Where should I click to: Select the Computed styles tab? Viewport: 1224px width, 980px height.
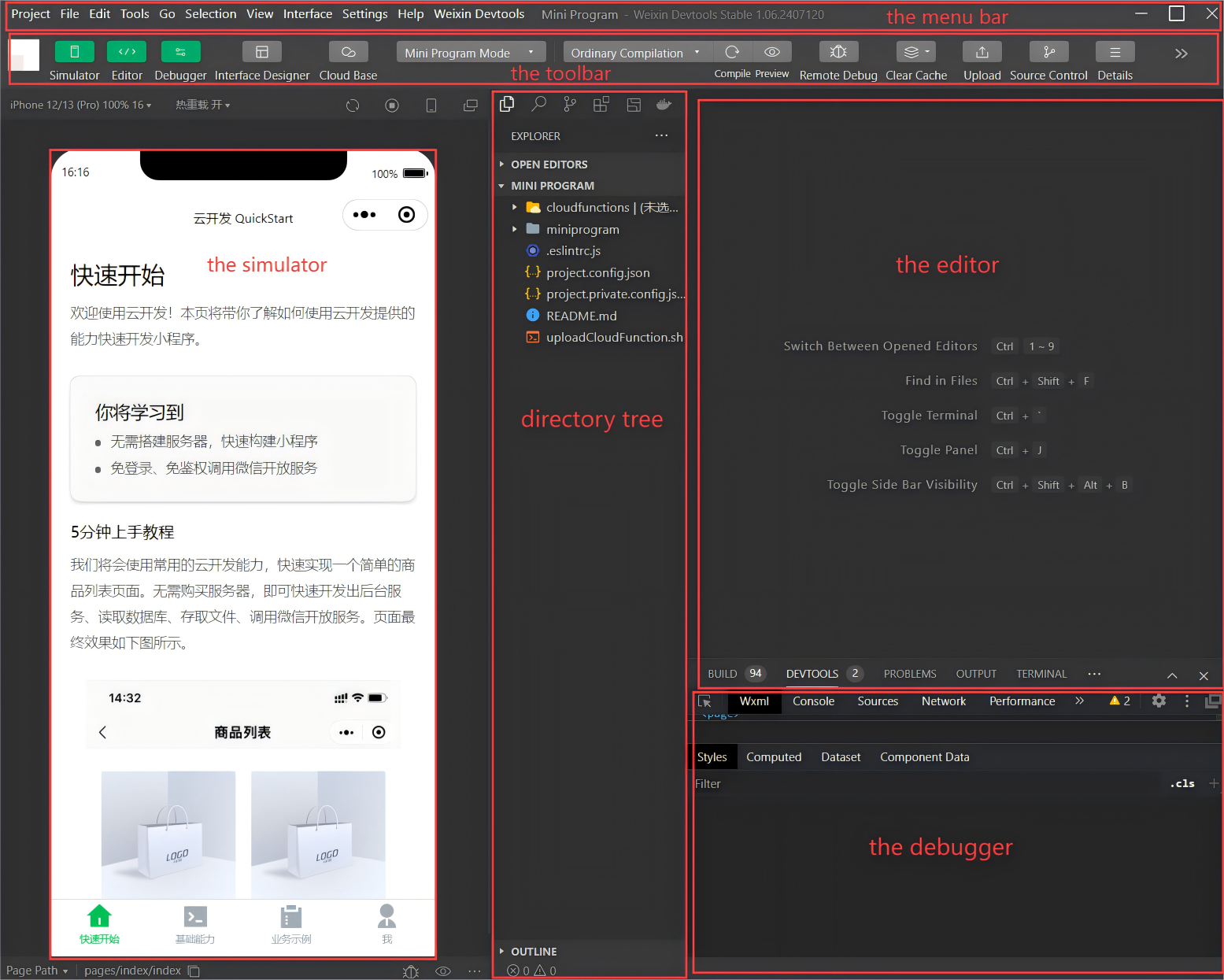(x=774, y=756)
